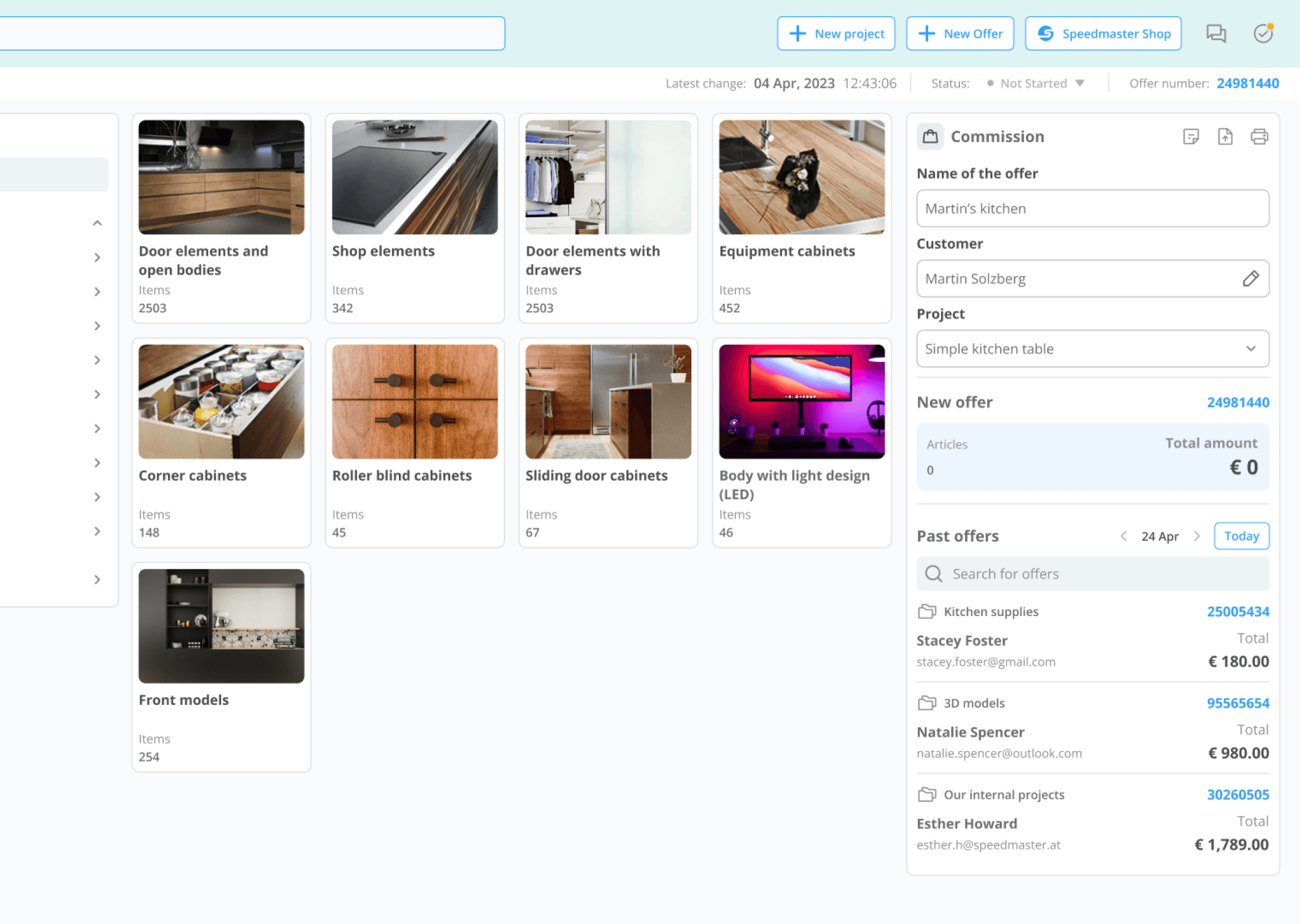
Task: Click New project button
Action: [836, 33]
